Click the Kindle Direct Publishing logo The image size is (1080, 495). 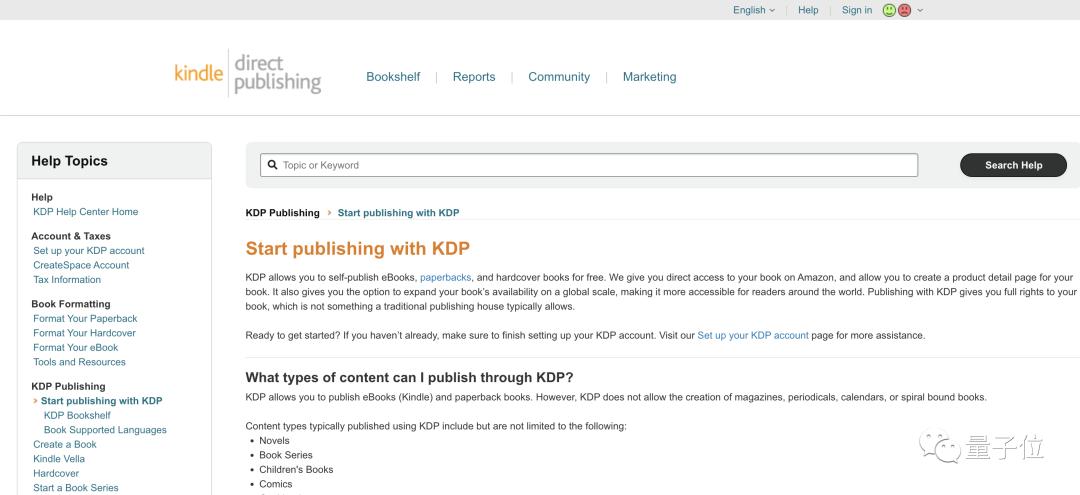click(x=248, y=74)
